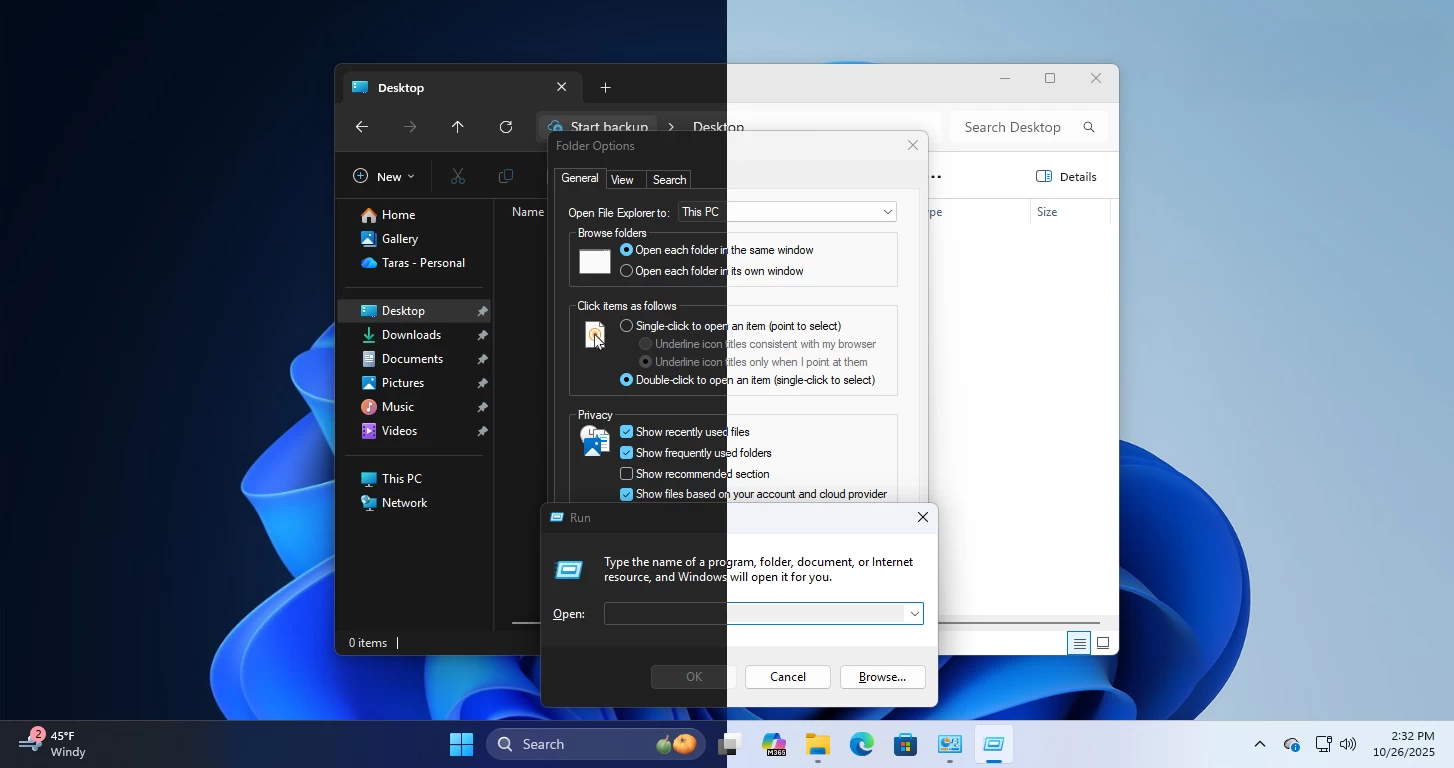Switch to the View tab in Folder Options
This screenshot has height=768, width=1454.
[x=622, y=180]
